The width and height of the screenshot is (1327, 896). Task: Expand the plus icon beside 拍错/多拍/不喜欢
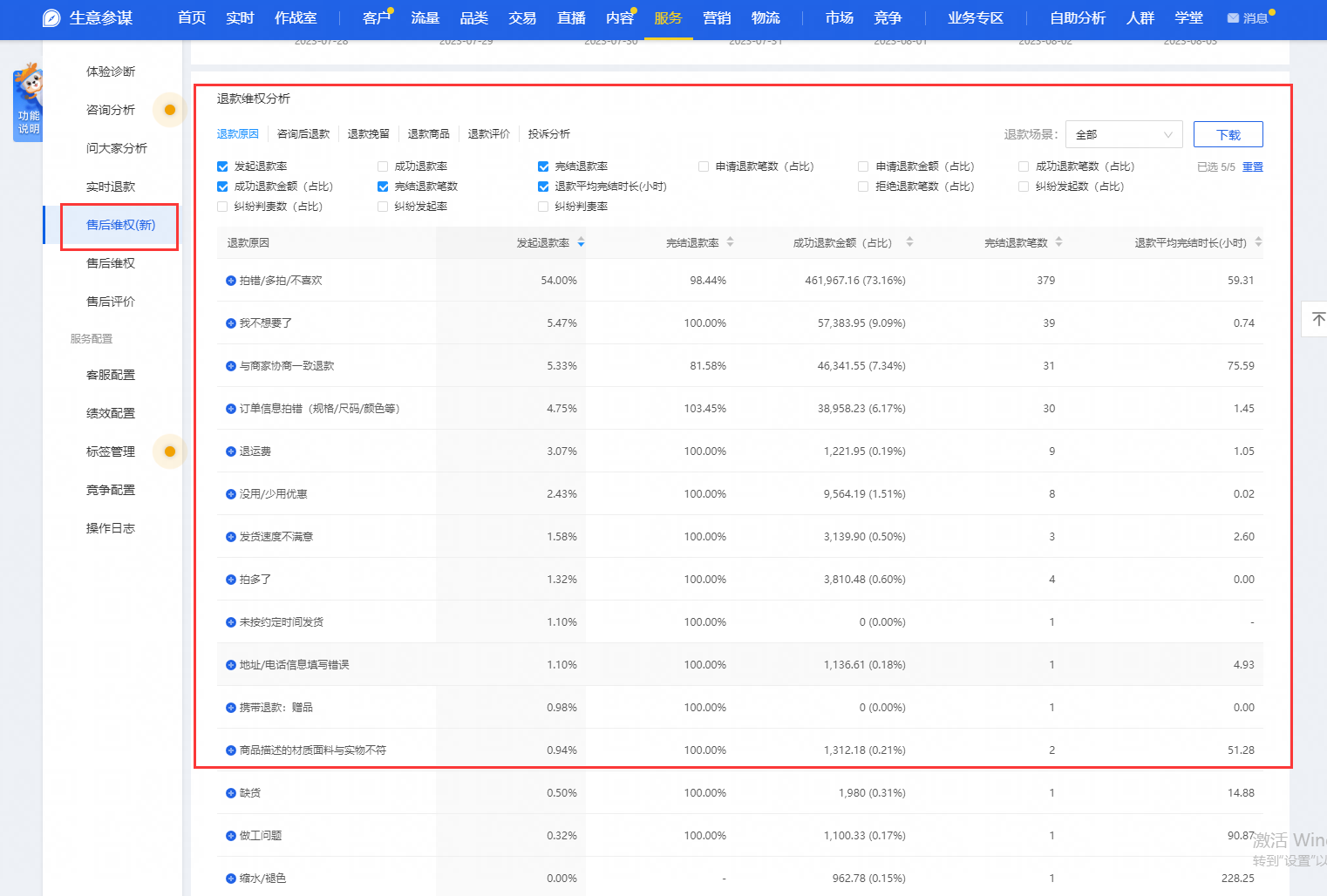click(x=231, y=281)
